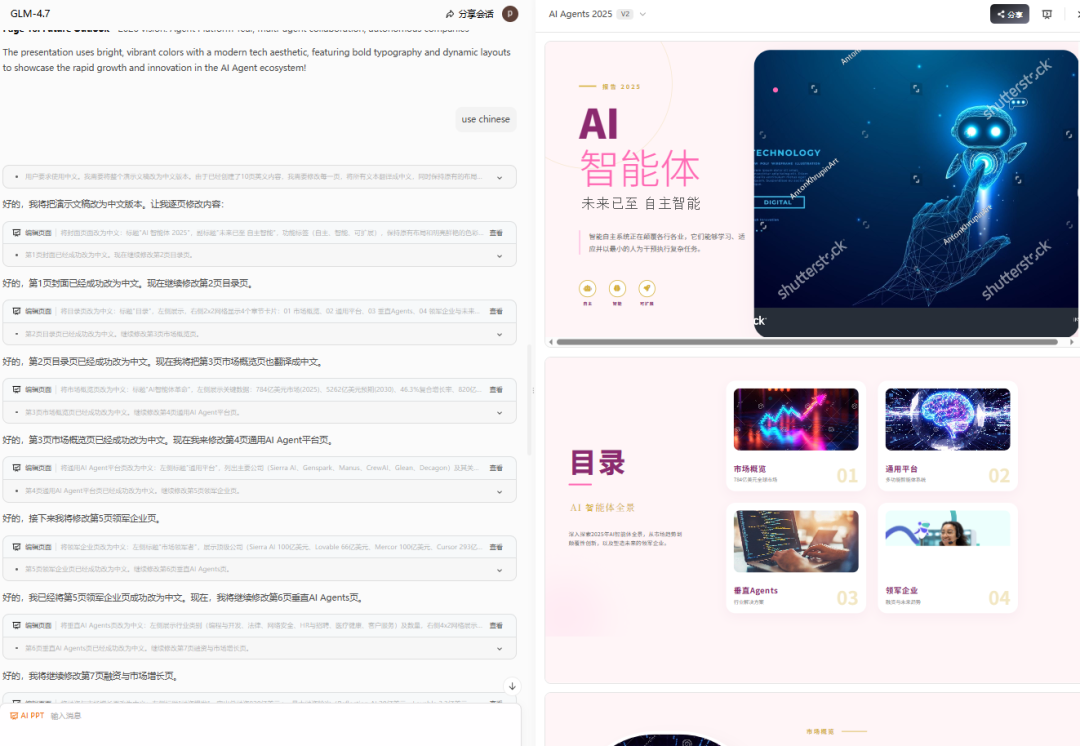The height and width of the screenshot is (746, 1080).
Task: Click 查看 on the 垂直AI Agents edit card
Action: [x=496, y=625]
